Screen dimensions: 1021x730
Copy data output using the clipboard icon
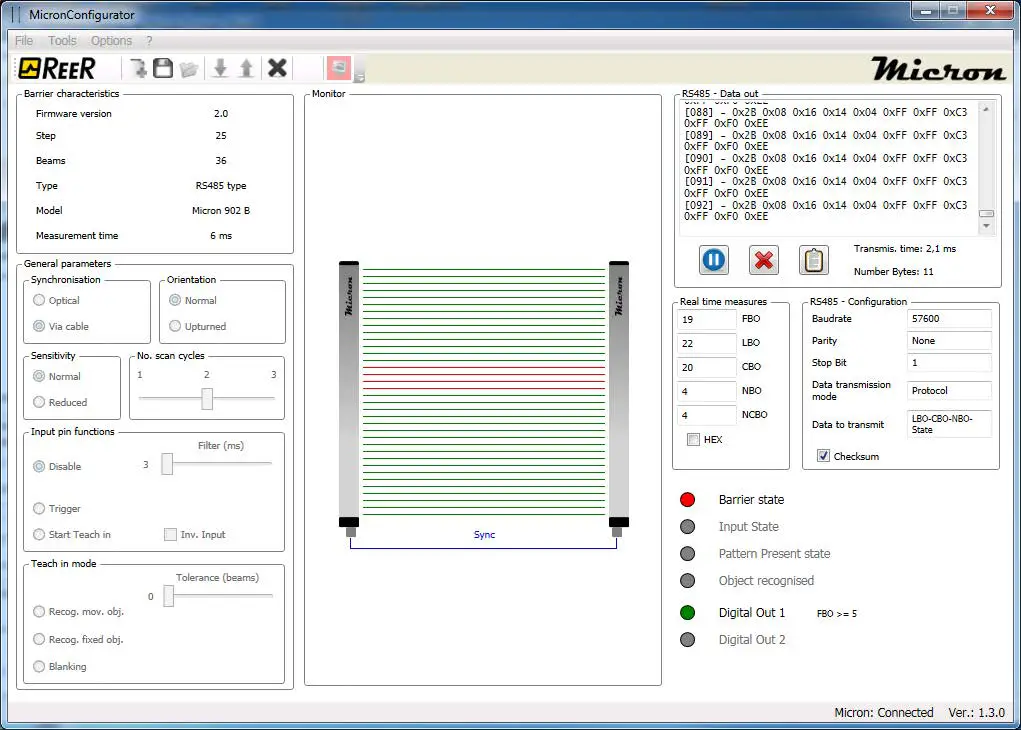click(x=813, y=259)
